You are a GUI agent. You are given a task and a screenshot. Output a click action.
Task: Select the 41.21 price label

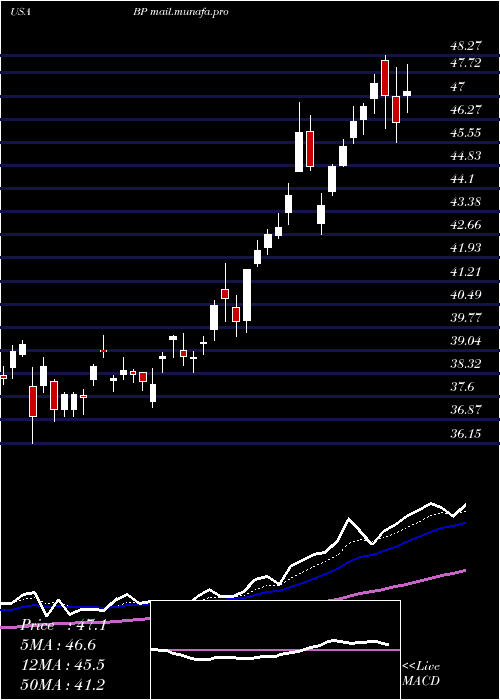pos(466,271)
